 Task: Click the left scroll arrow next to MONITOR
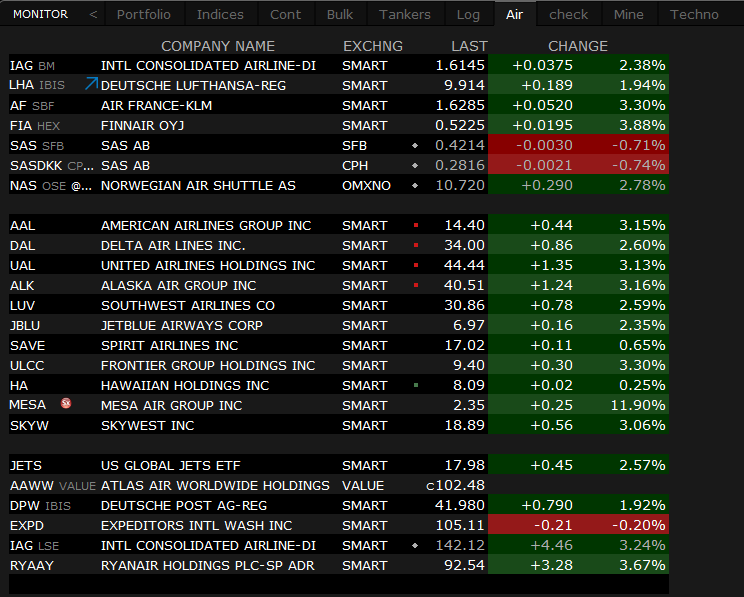[93, 15]
